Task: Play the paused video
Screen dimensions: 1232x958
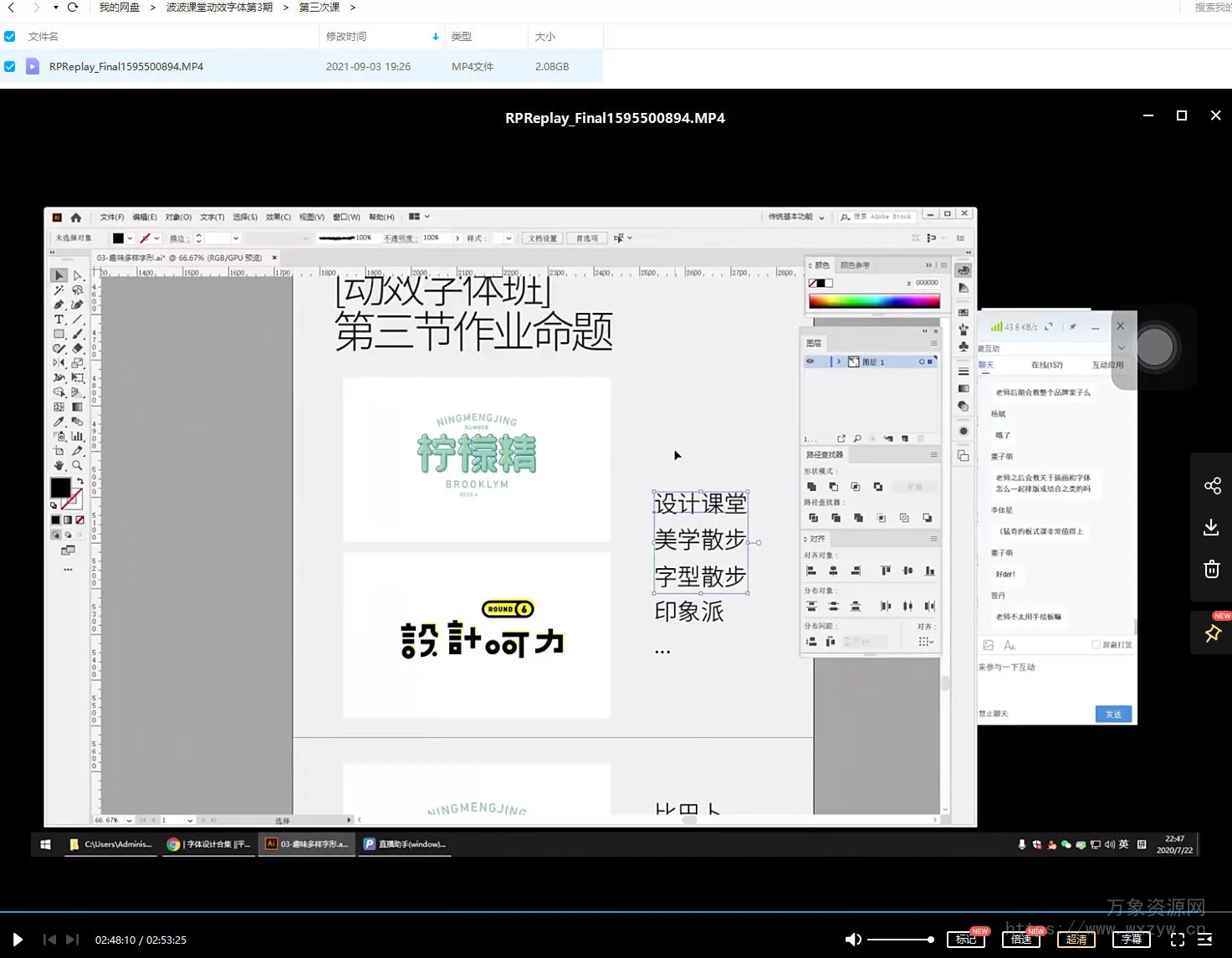Action: tap(18, 940)
